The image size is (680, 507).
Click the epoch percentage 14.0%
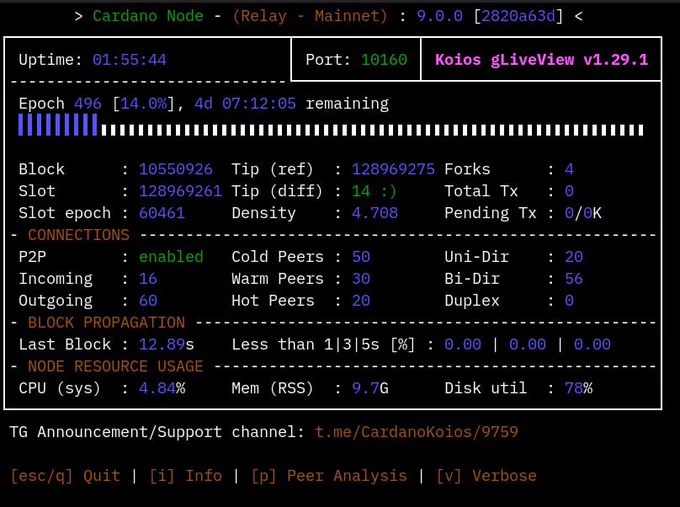(144, 104)
